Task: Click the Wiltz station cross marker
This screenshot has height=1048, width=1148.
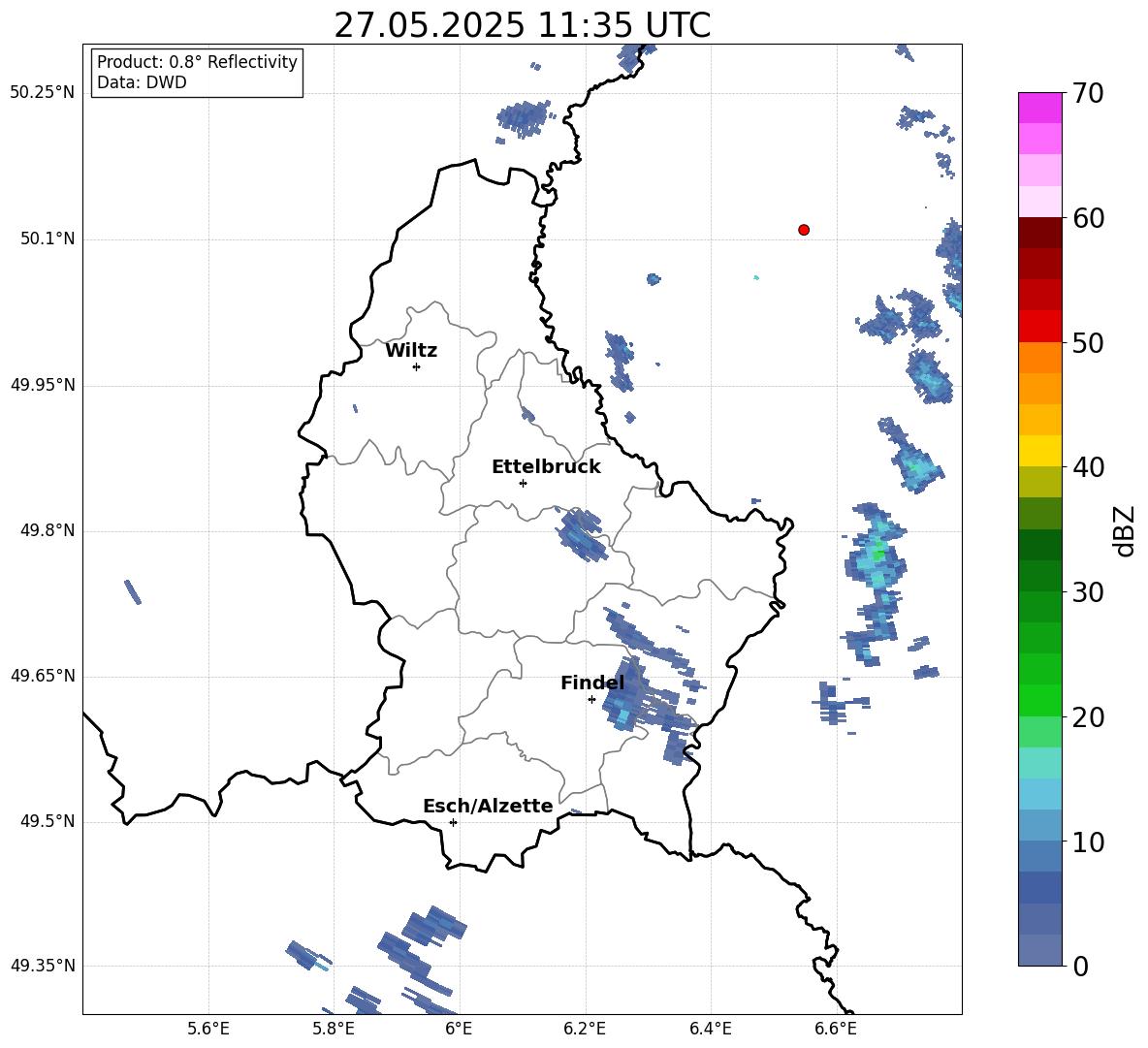Action: coord(417,367)
